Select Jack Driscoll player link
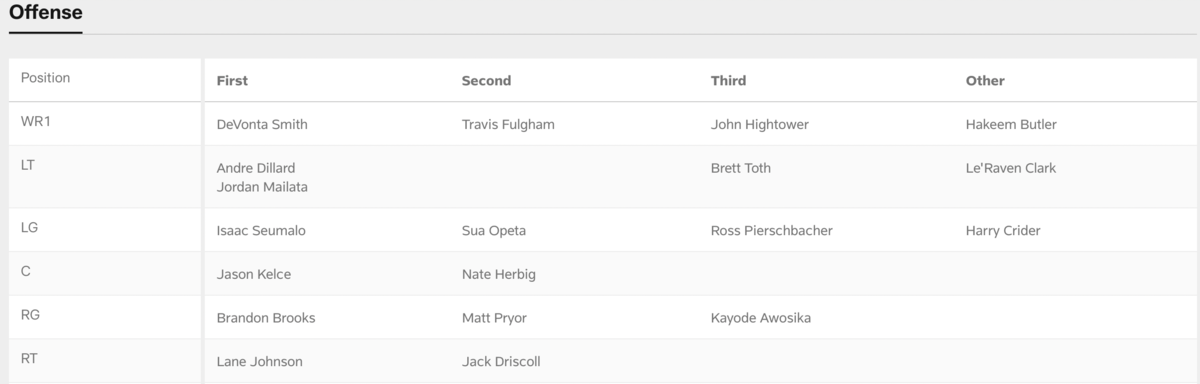1200x384 pixels. click(x=501, y=362)
